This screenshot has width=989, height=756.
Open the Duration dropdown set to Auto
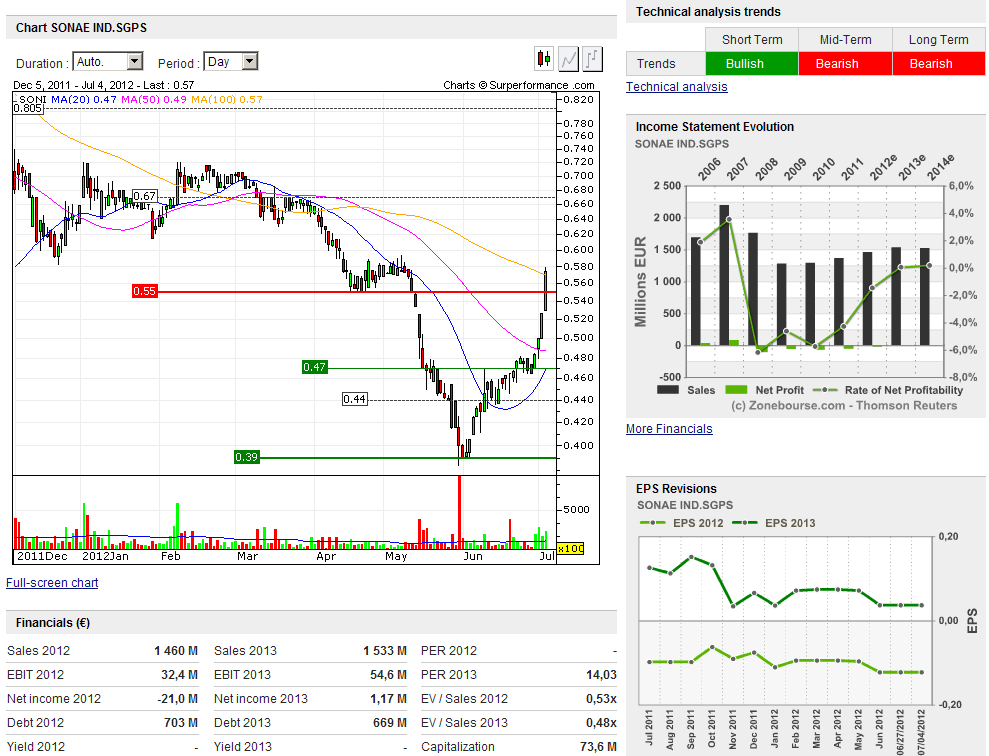pos(108,62)
